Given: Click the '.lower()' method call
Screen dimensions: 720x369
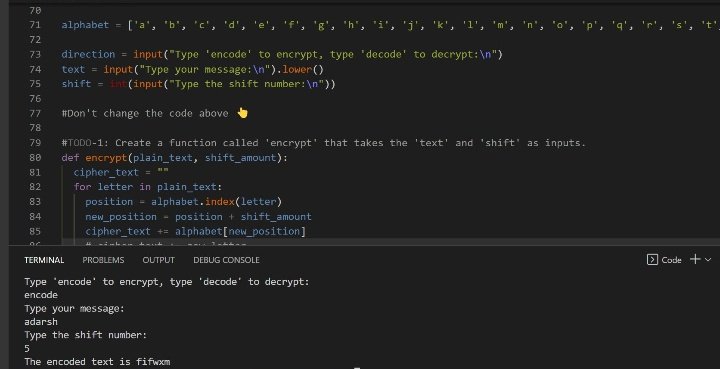Looking at the screenshot, I should 300,69.
